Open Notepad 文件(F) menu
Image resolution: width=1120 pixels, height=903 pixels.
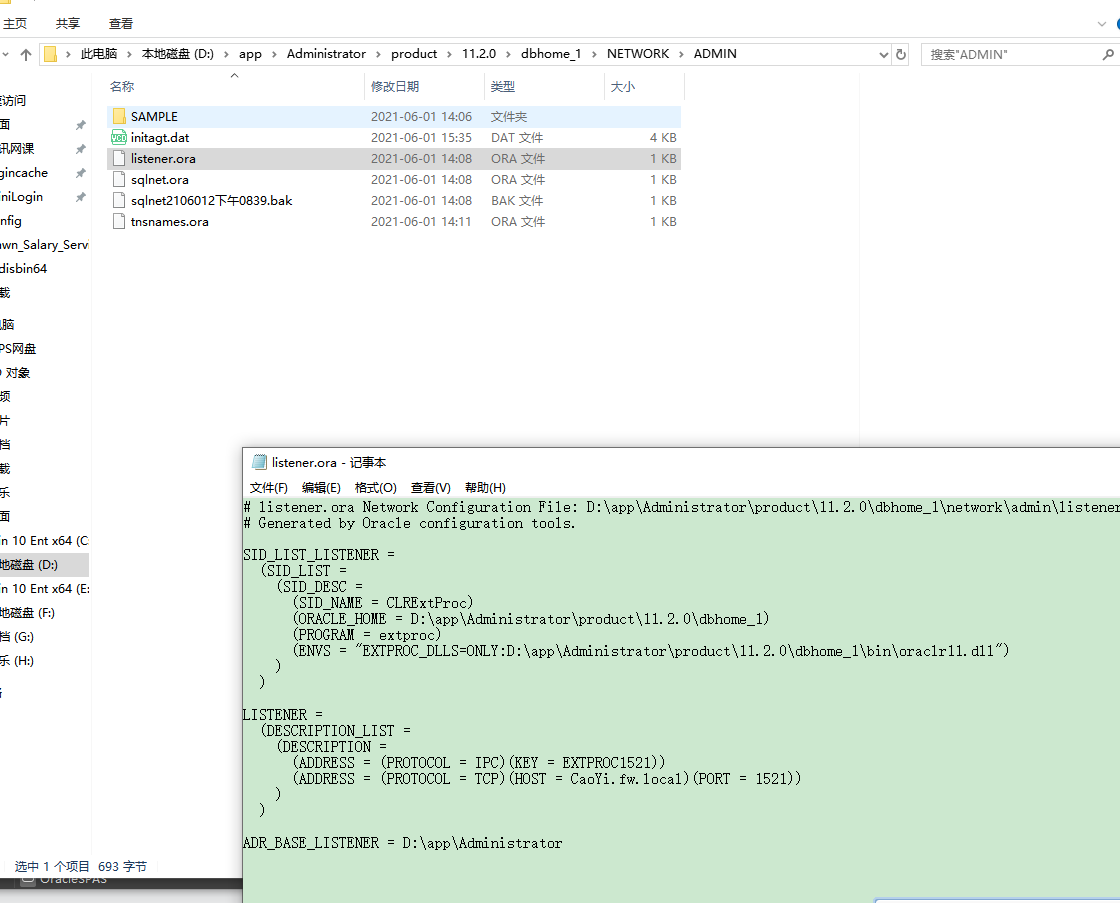(x=269, y=487)
